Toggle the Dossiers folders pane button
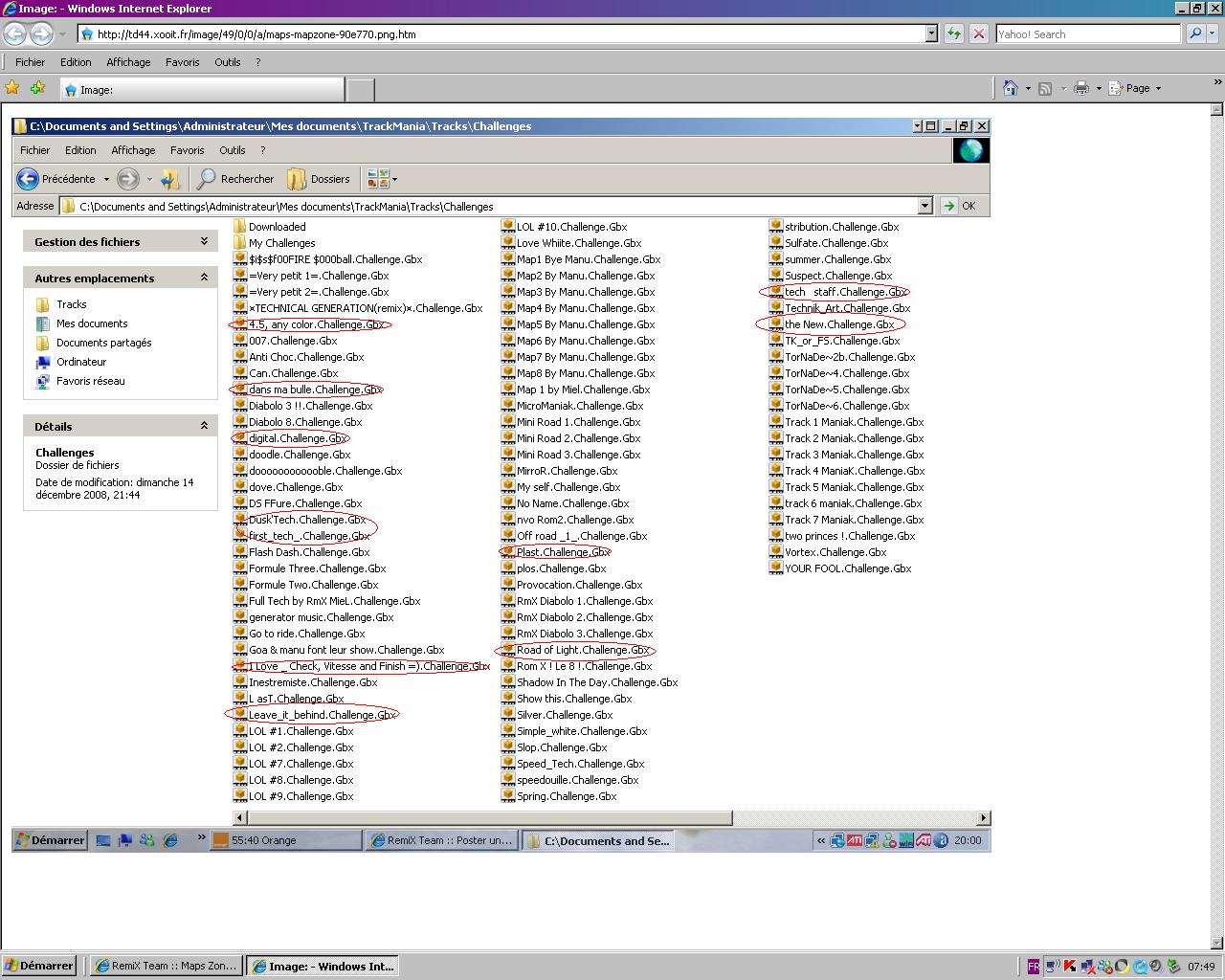The width and height of the screenshot is (1225, 980). 319,179
